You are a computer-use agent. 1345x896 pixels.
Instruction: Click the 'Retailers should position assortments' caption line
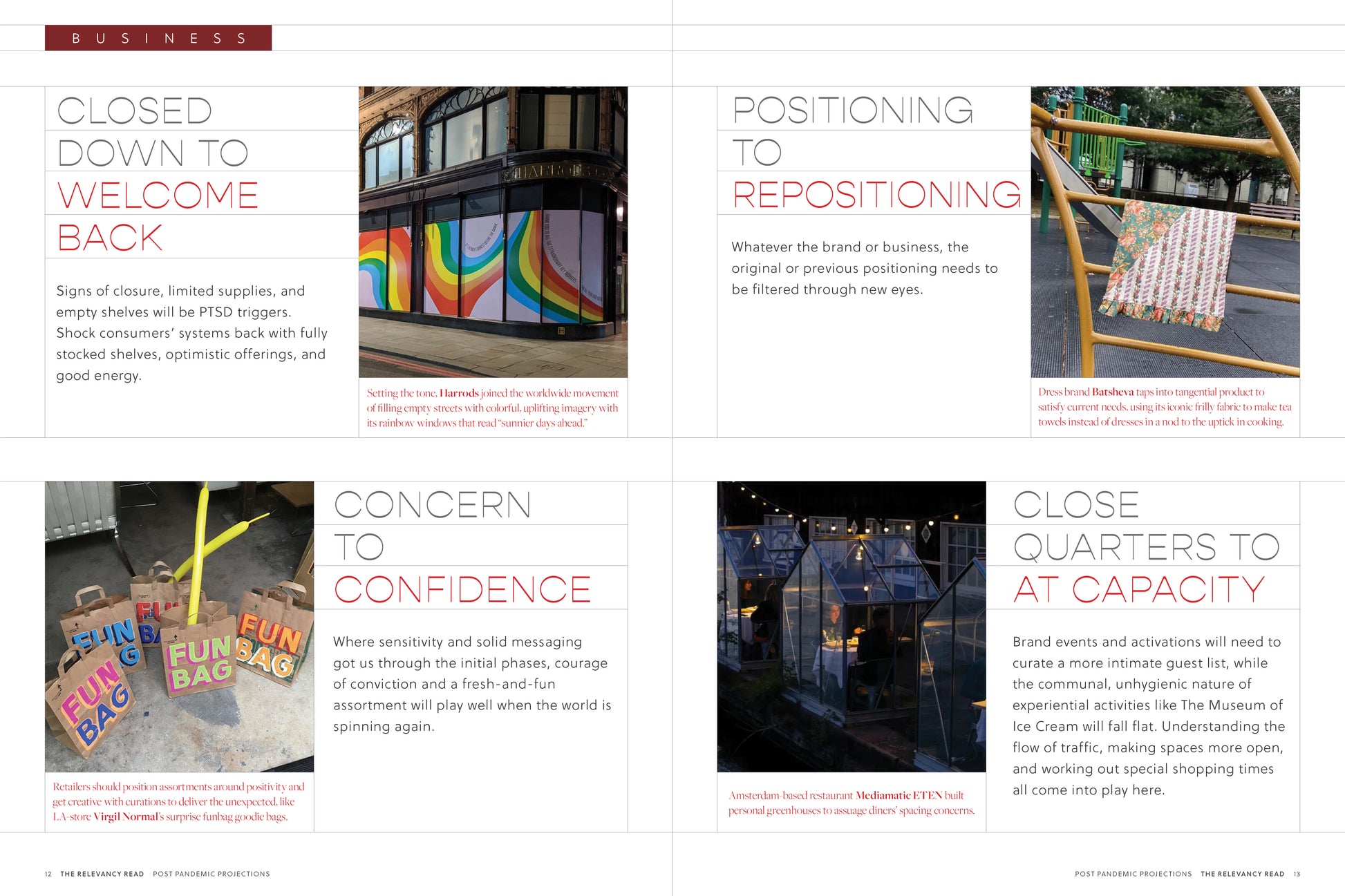[x=178, y=786]
